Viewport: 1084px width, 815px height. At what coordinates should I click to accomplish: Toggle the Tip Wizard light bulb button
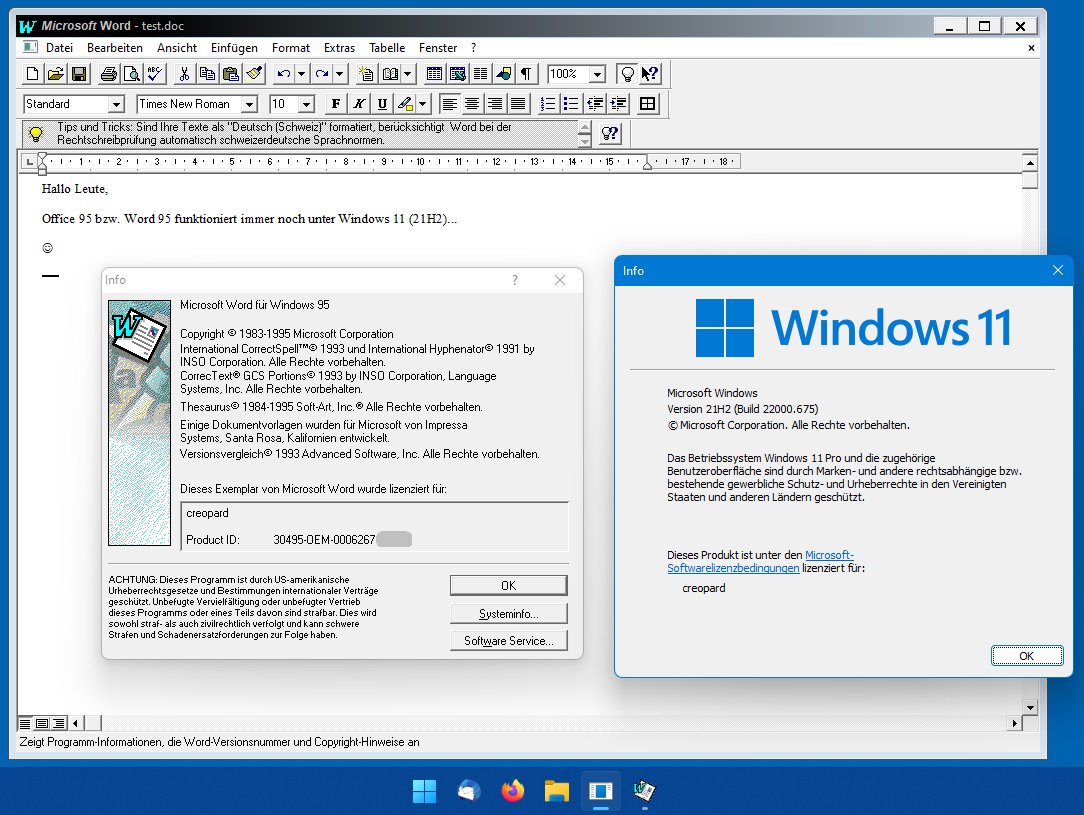coord(627,74)
